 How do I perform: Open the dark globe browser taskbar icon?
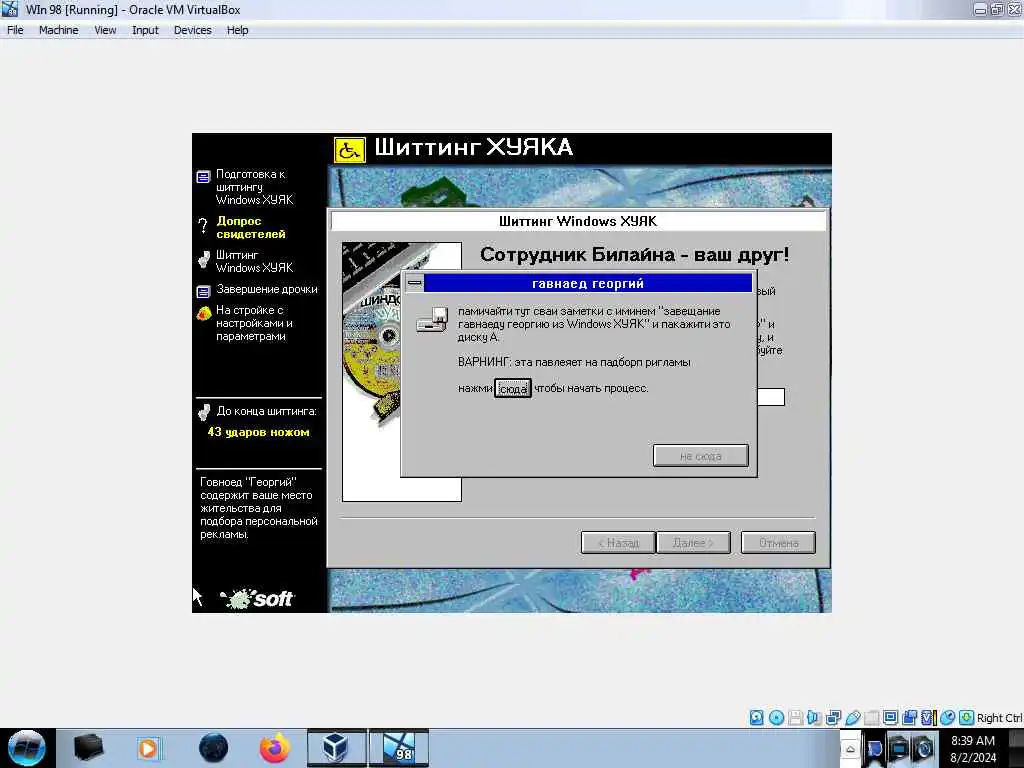pyautogui.click(x=213, y=748)
